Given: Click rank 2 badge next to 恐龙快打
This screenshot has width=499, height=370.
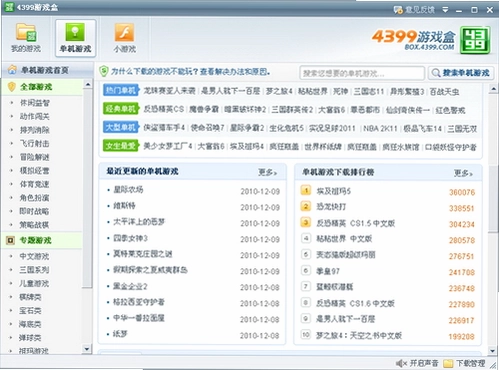Looking at the screenshot, I should [x=306, y=206].
